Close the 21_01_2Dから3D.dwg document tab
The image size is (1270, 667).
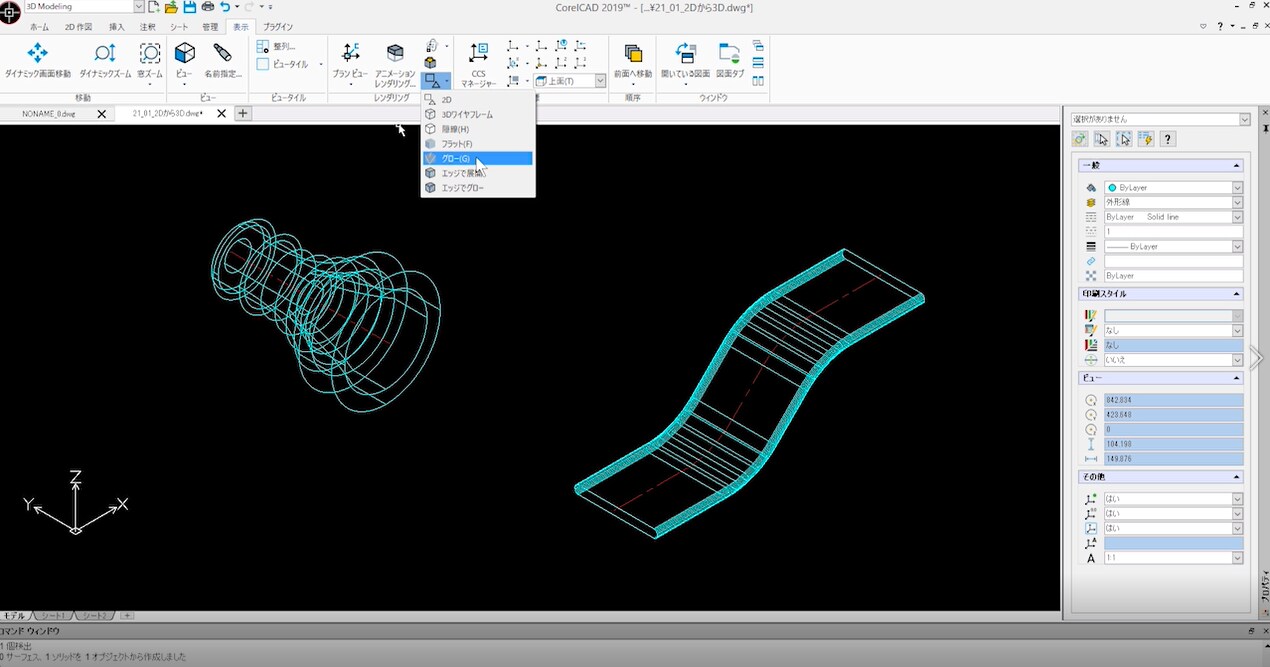(x=221, y=114)
